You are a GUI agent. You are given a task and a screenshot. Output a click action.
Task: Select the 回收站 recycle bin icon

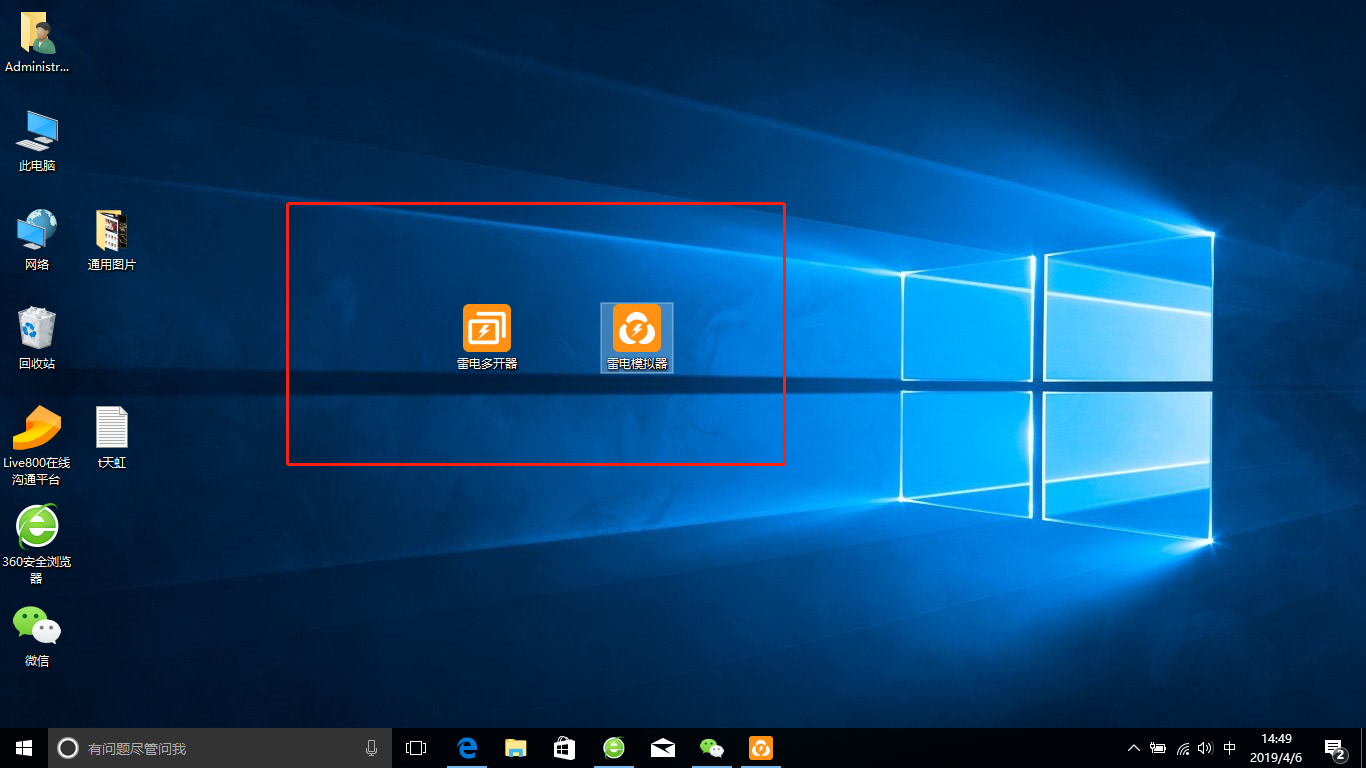click(x=37, y=339)
